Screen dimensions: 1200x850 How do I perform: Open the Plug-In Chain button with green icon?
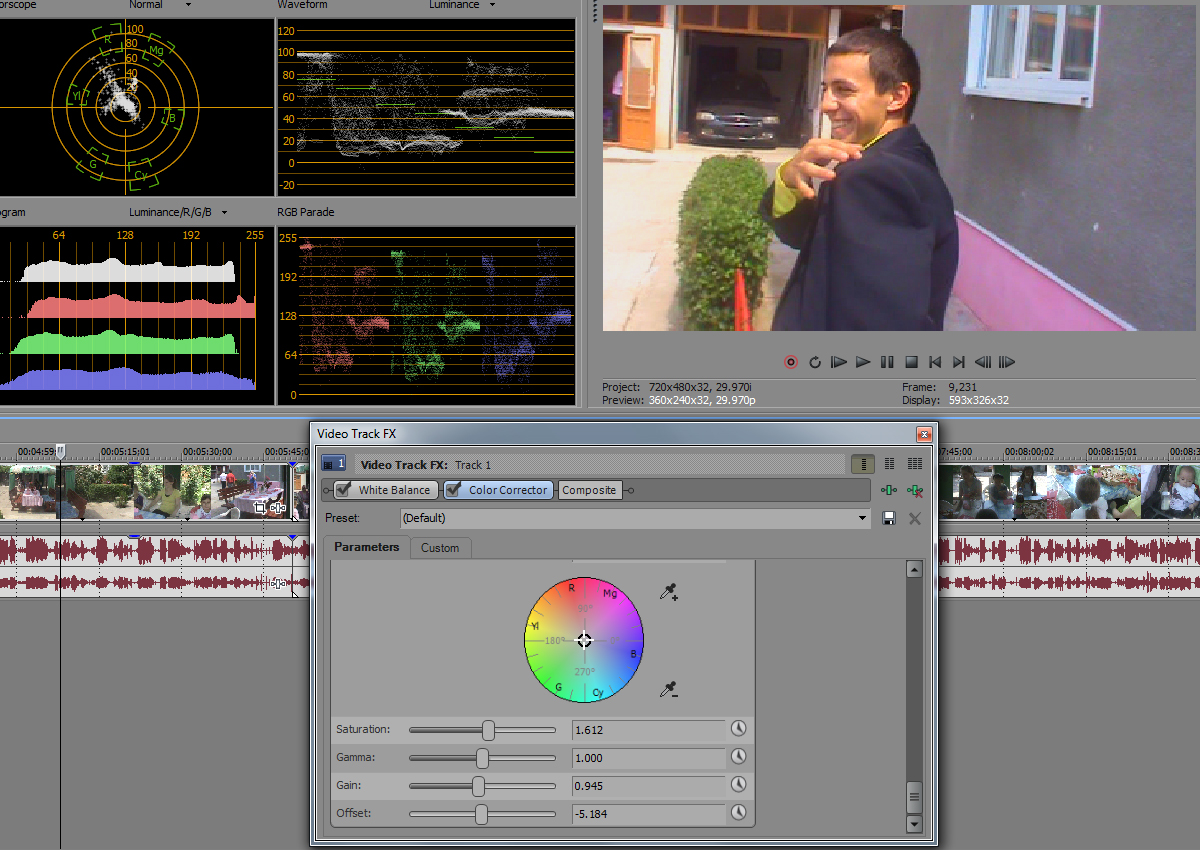coord(889,490)
